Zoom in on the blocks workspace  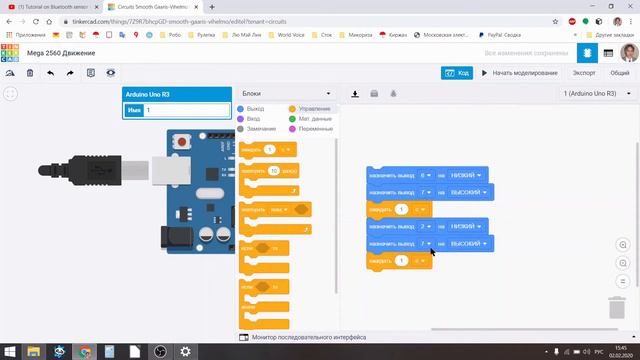tap(623, 245)
